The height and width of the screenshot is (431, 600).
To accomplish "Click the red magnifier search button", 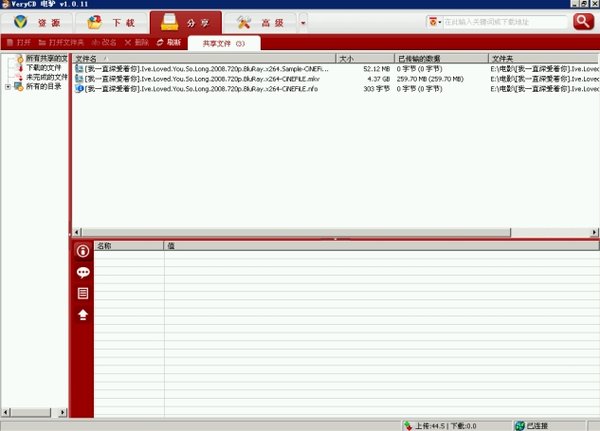I will coord(583,21).
